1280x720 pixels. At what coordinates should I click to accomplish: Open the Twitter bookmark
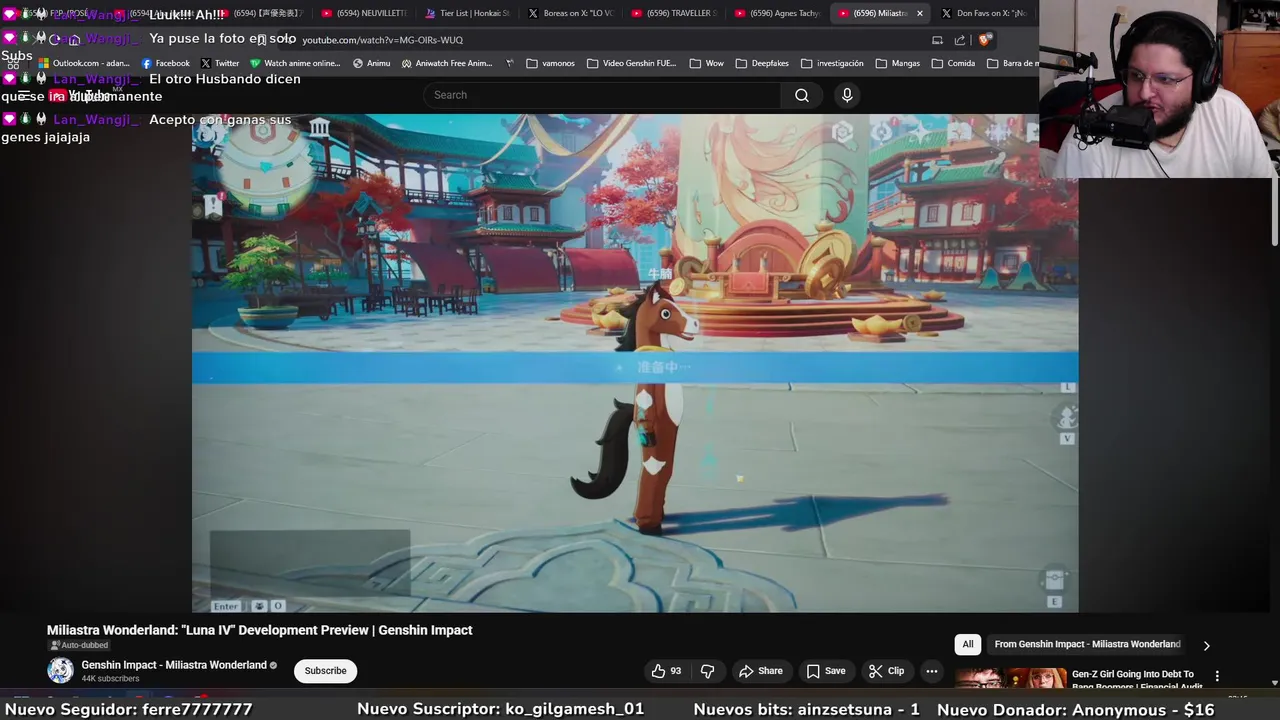coord(220,63)
